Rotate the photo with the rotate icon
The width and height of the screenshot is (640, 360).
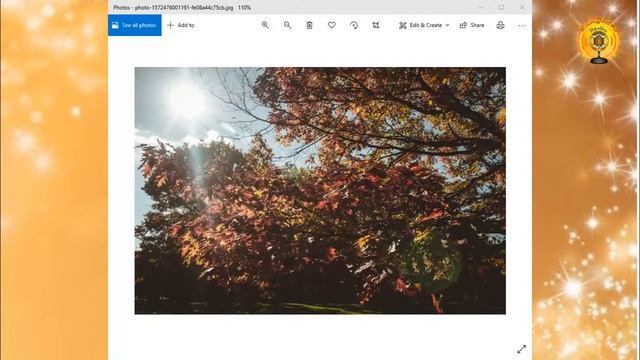pyautogui.click(x=354, y=25)
